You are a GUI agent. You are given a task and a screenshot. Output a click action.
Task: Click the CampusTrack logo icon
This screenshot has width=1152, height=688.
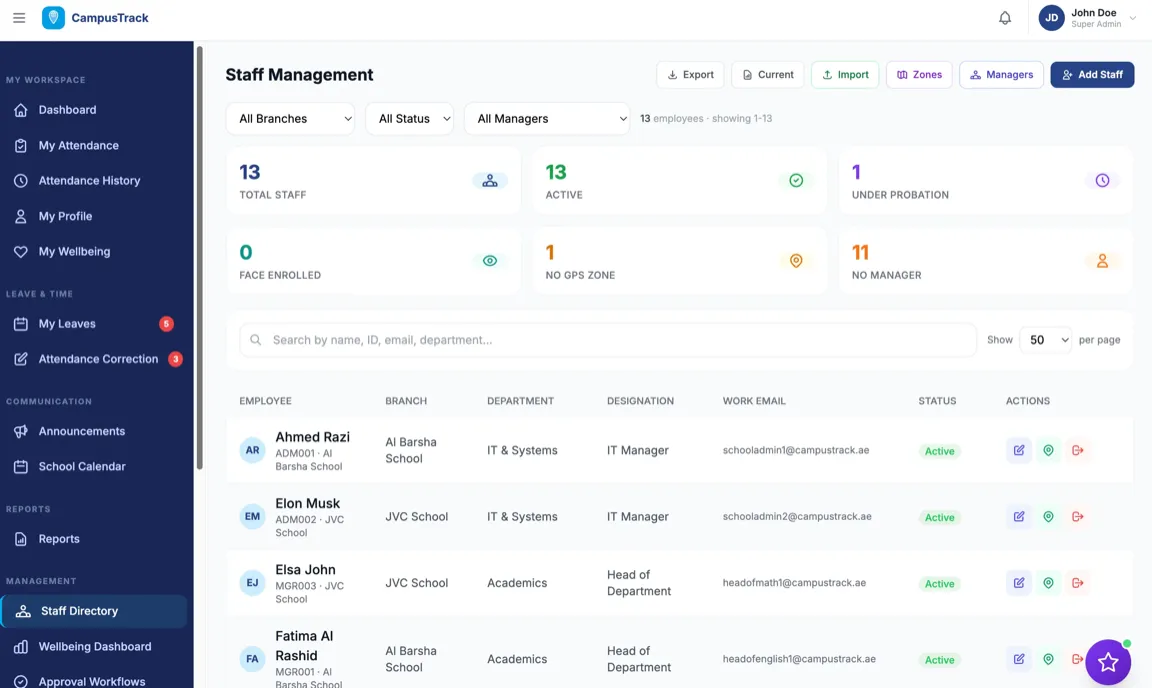53,18
